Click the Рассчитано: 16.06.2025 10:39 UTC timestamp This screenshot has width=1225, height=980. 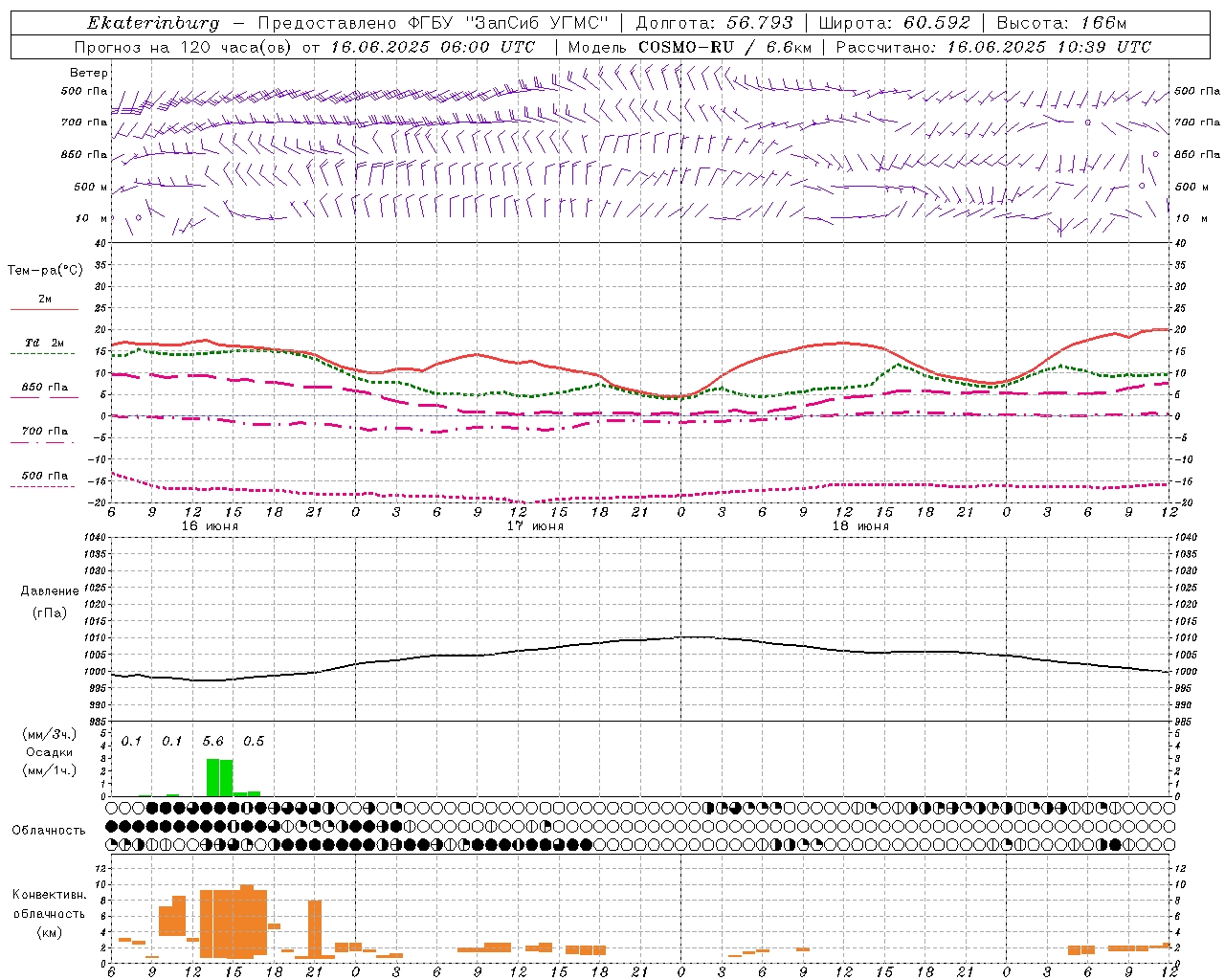(x=993, y=47)
